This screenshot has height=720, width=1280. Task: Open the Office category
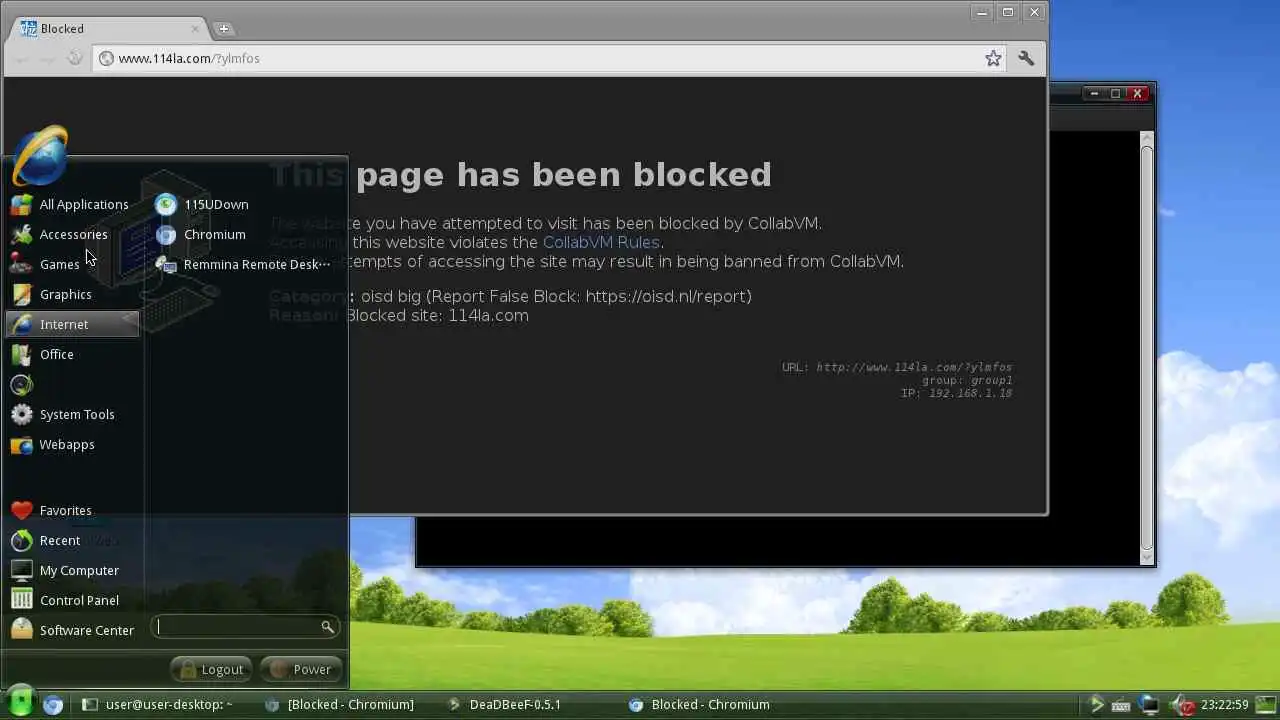coord(72,354)
